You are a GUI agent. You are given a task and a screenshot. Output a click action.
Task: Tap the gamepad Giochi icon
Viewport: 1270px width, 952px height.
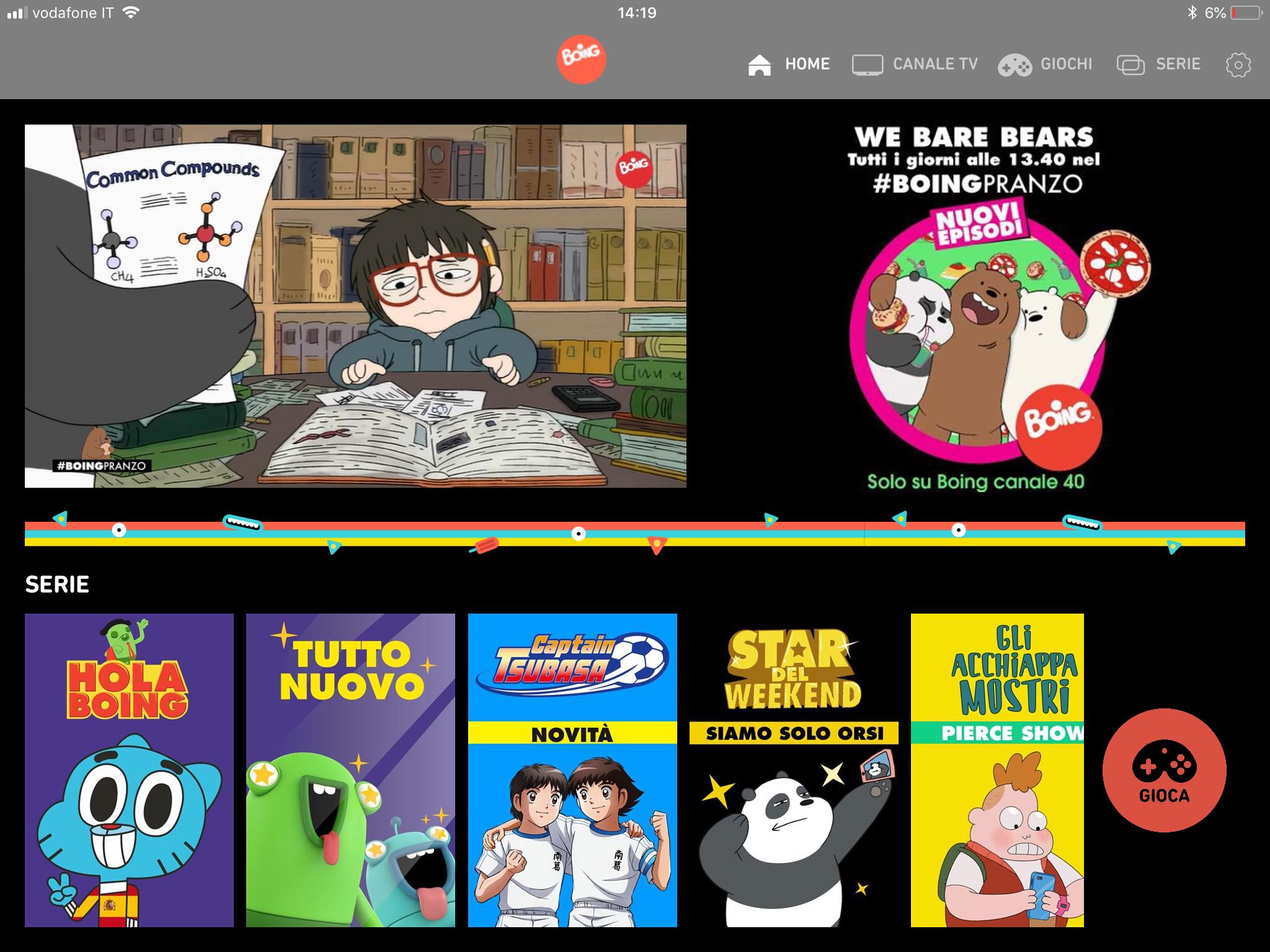pyautogui.click(x=1015, y=66)
